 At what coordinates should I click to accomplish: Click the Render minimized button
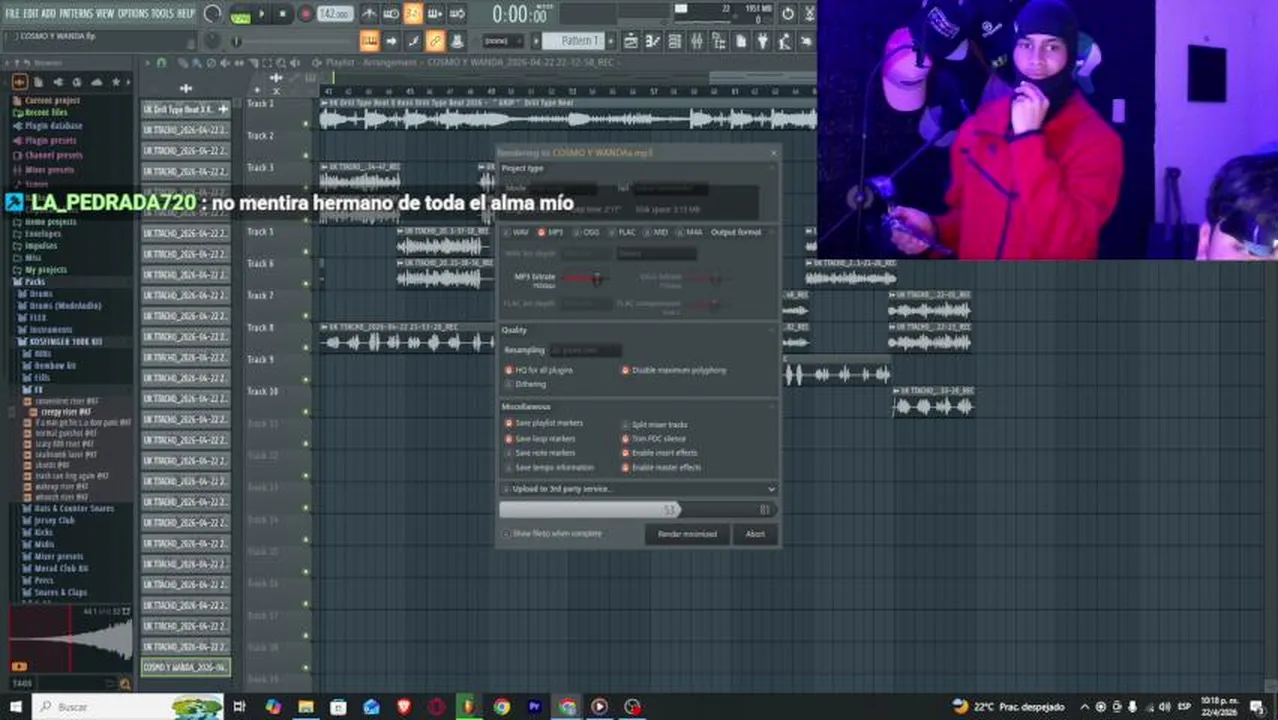pos(687,534)
